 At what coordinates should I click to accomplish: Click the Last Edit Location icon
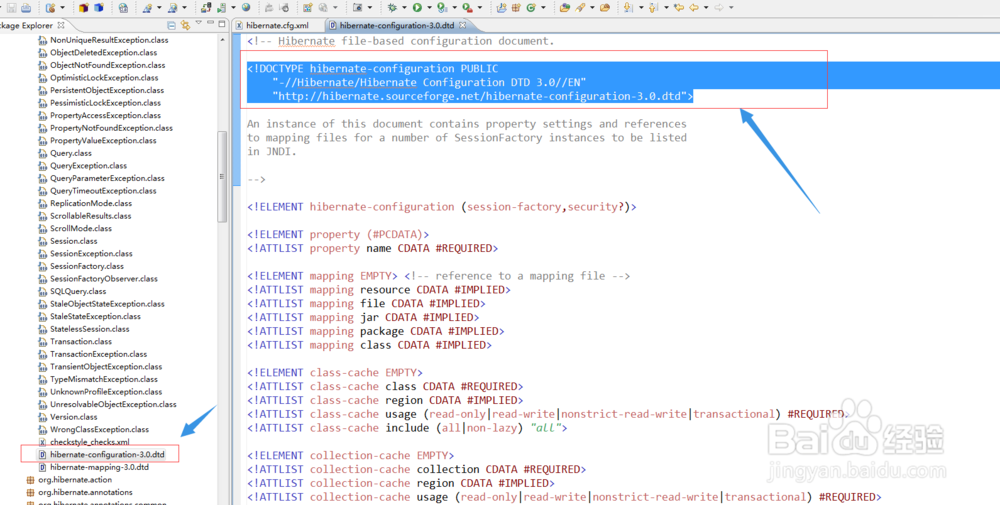pyautogui.click(x=679, y=8)
